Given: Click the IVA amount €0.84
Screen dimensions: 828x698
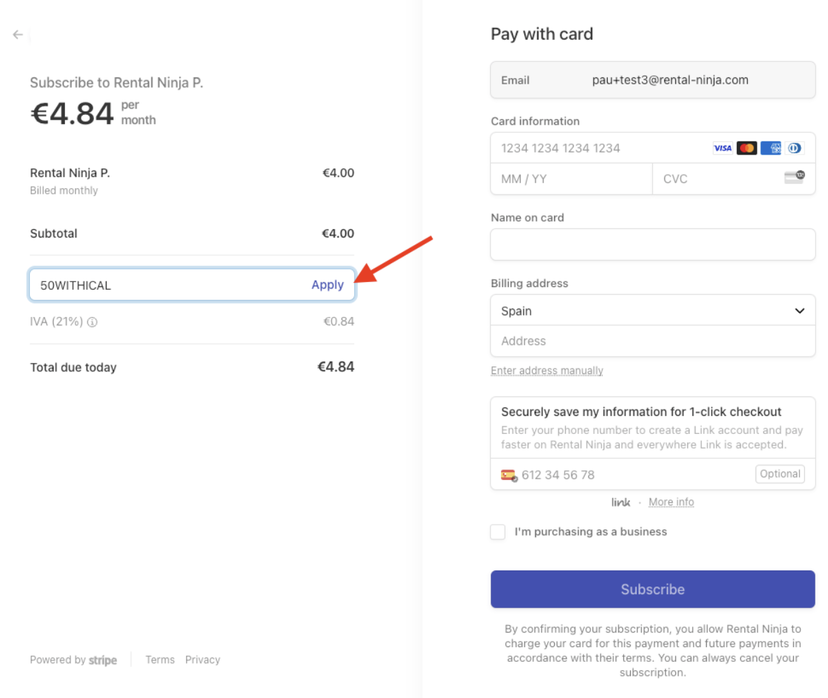Looking at the screenshot, I should [x=339, y=322].
